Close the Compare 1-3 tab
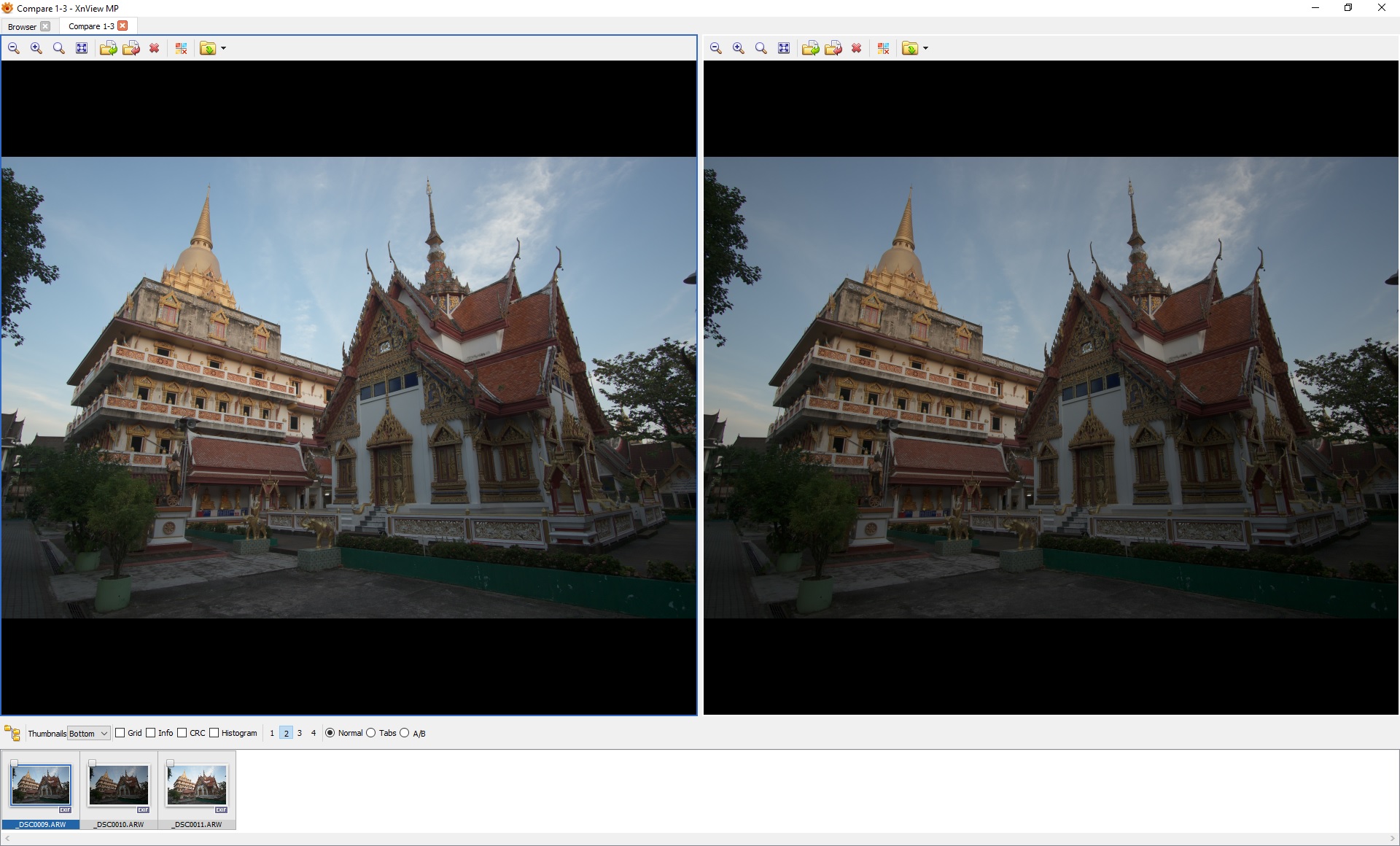Image resolution: width=1400 pixels, height=846 pixels. tap(122, 26)
